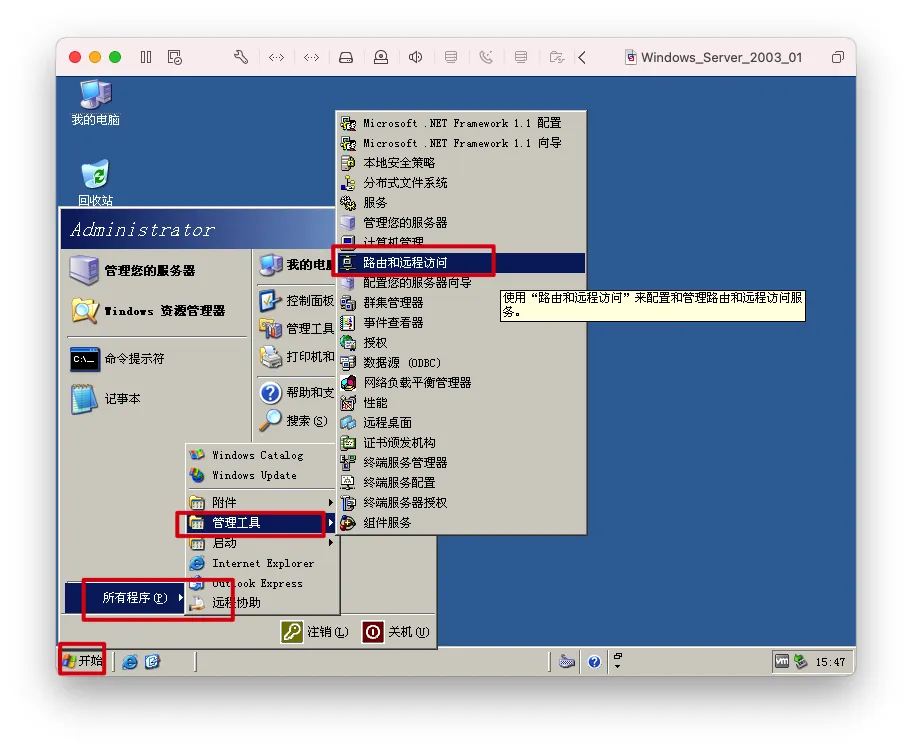Open 证书颁发机构 entry
Viewport: 912px width, 750px height.
click(461, 443)
